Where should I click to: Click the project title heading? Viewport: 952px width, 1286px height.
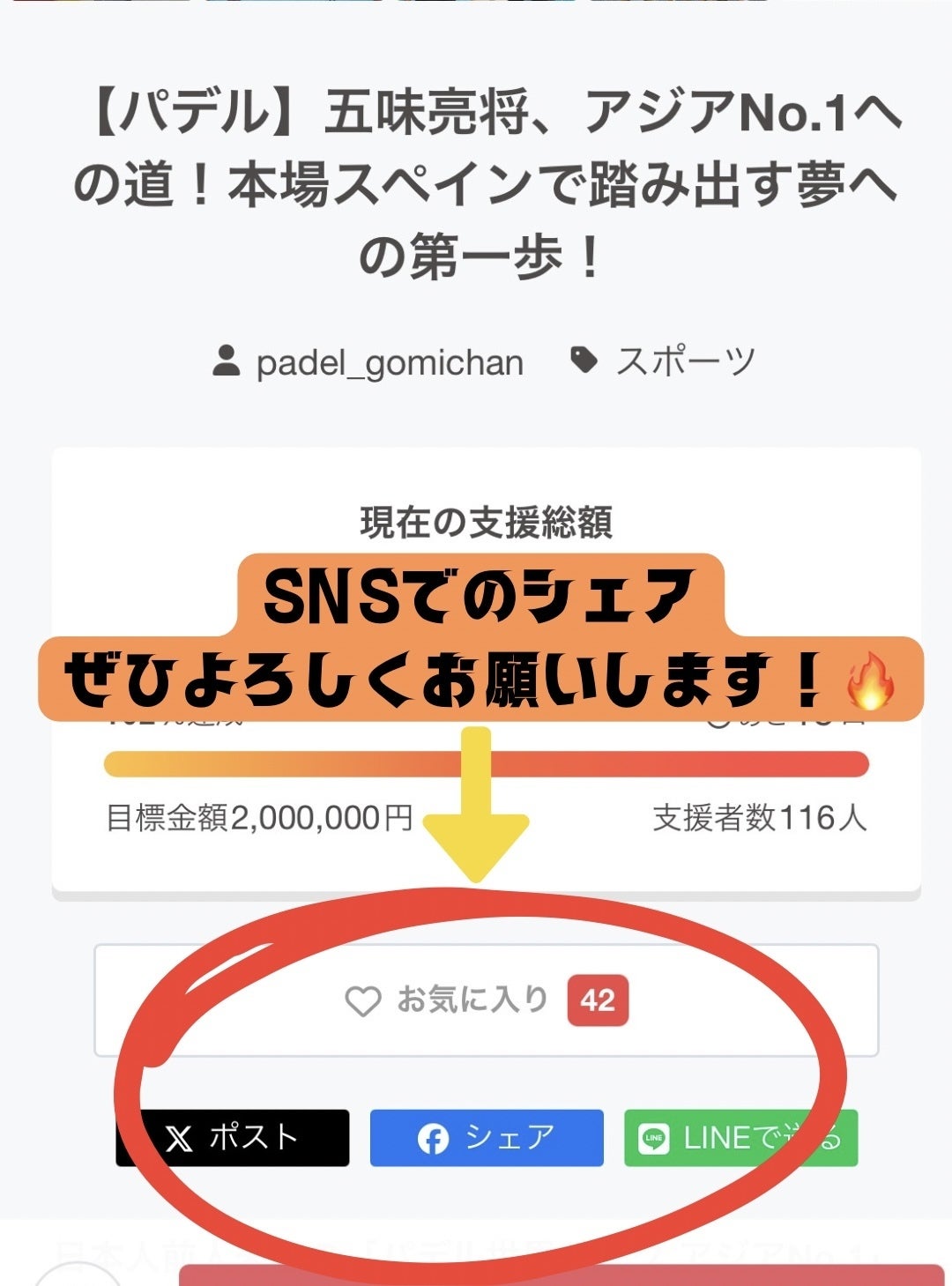pos(487,185)
